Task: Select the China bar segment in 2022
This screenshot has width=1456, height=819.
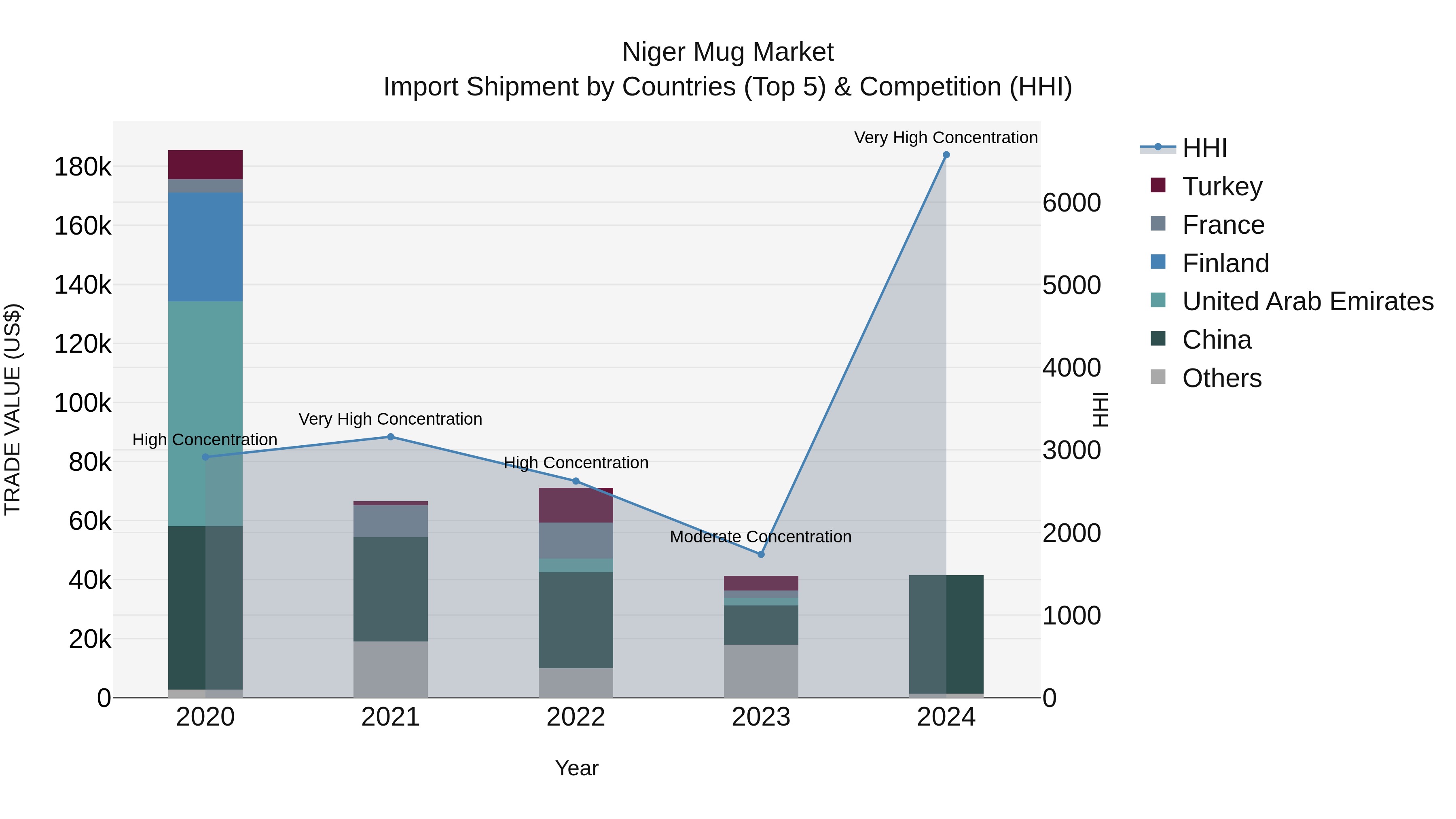Action: click(576, 620)
